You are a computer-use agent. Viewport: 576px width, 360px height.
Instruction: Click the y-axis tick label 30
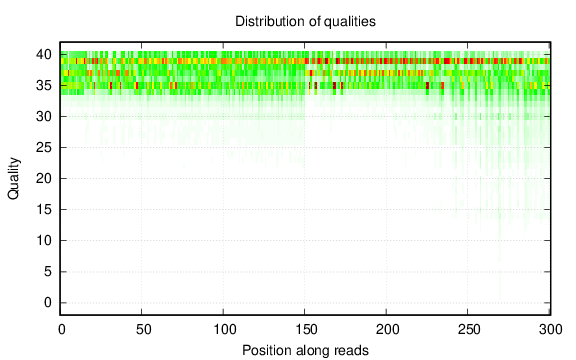(44, 116)
